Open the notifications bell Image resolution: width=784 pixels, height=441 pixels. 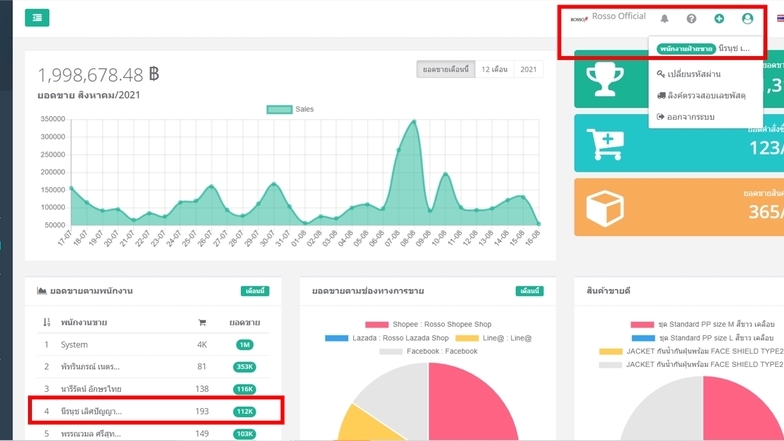pyautogui.click(x=664, y=18)
